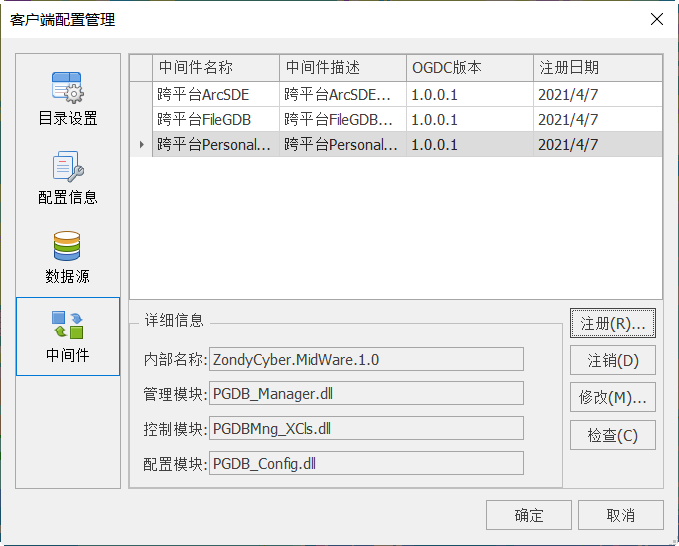
Task: Click the 注销(D) unregister button
Action: click(612, 360)
